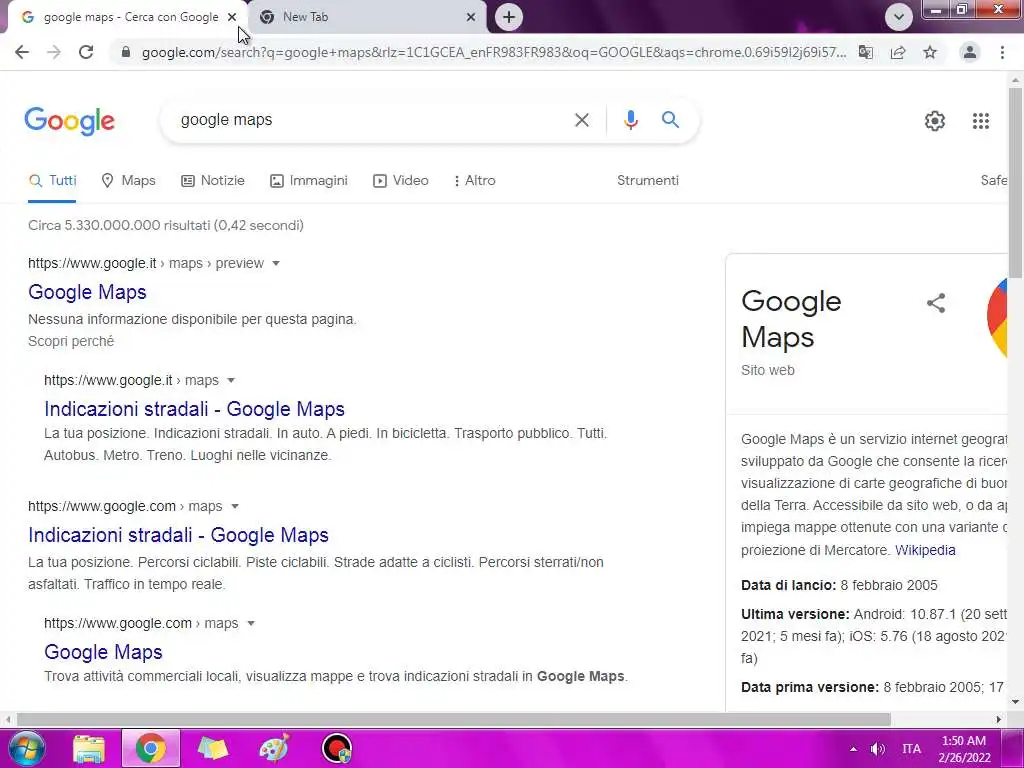The width and height of the screenshot is (1024, 768).
Task: Open the translate page icon in address bar
Action: pos(865,52)
